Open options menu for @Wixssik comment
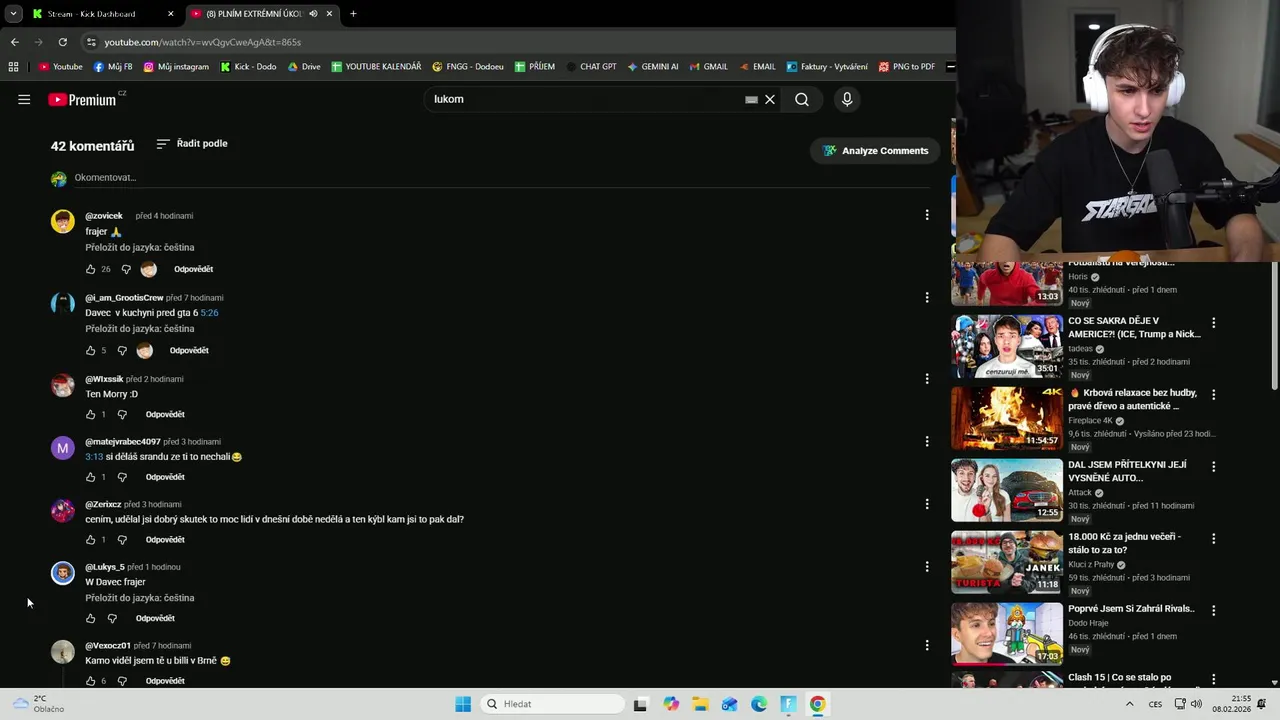The image size is (1280, 720). click(927, 379)
